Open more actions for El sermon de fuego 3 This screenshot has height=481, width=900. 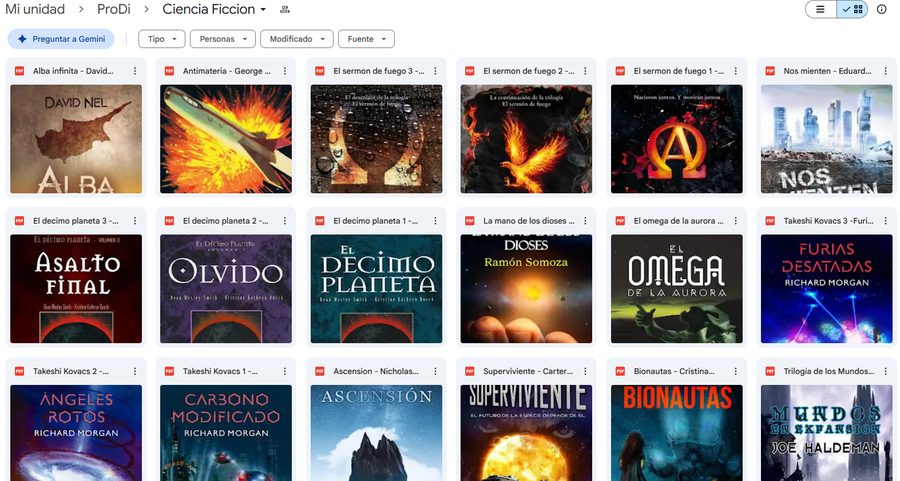point(435,71)
